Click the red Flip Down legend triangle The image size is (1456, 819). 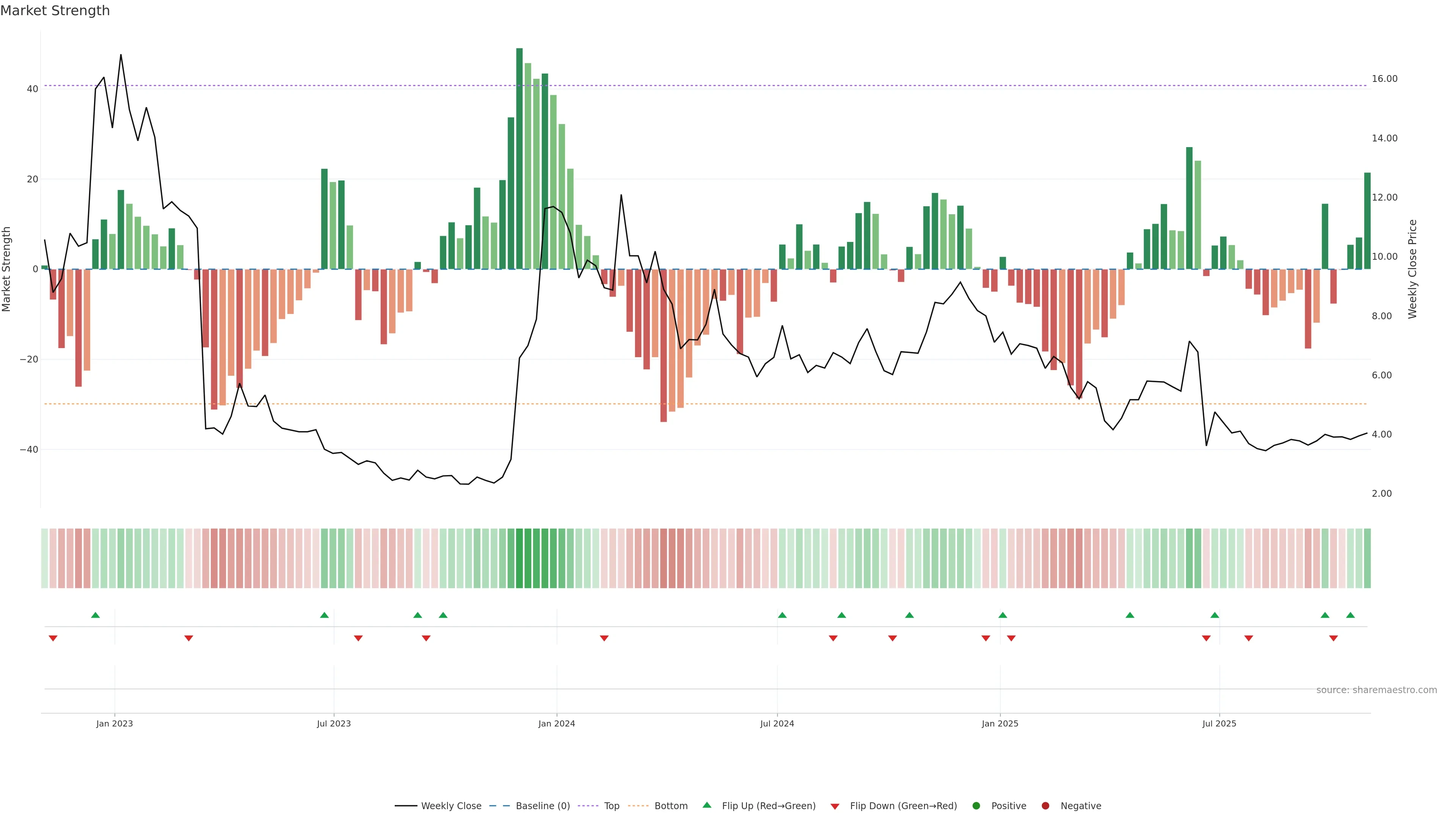click(x=835, y=806)
